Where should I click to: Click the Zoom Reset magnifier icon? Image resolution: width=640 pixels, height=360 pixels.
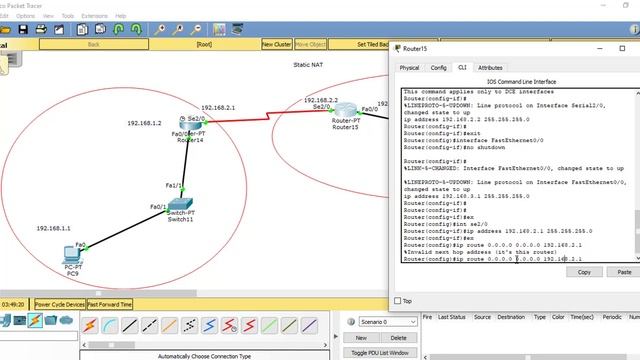(x=178, y=29)
